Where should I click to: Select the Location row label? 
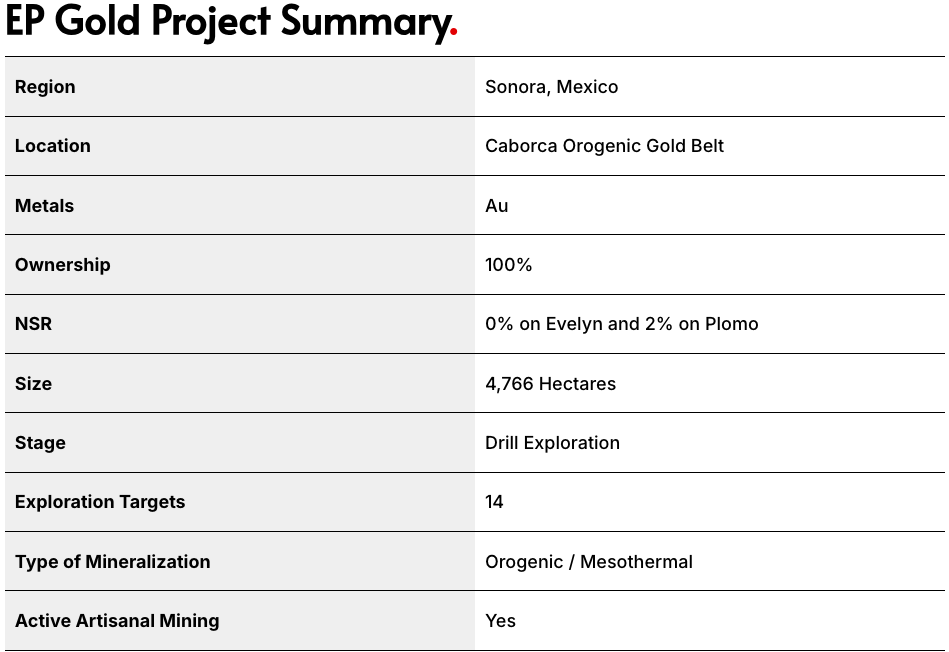53,146
